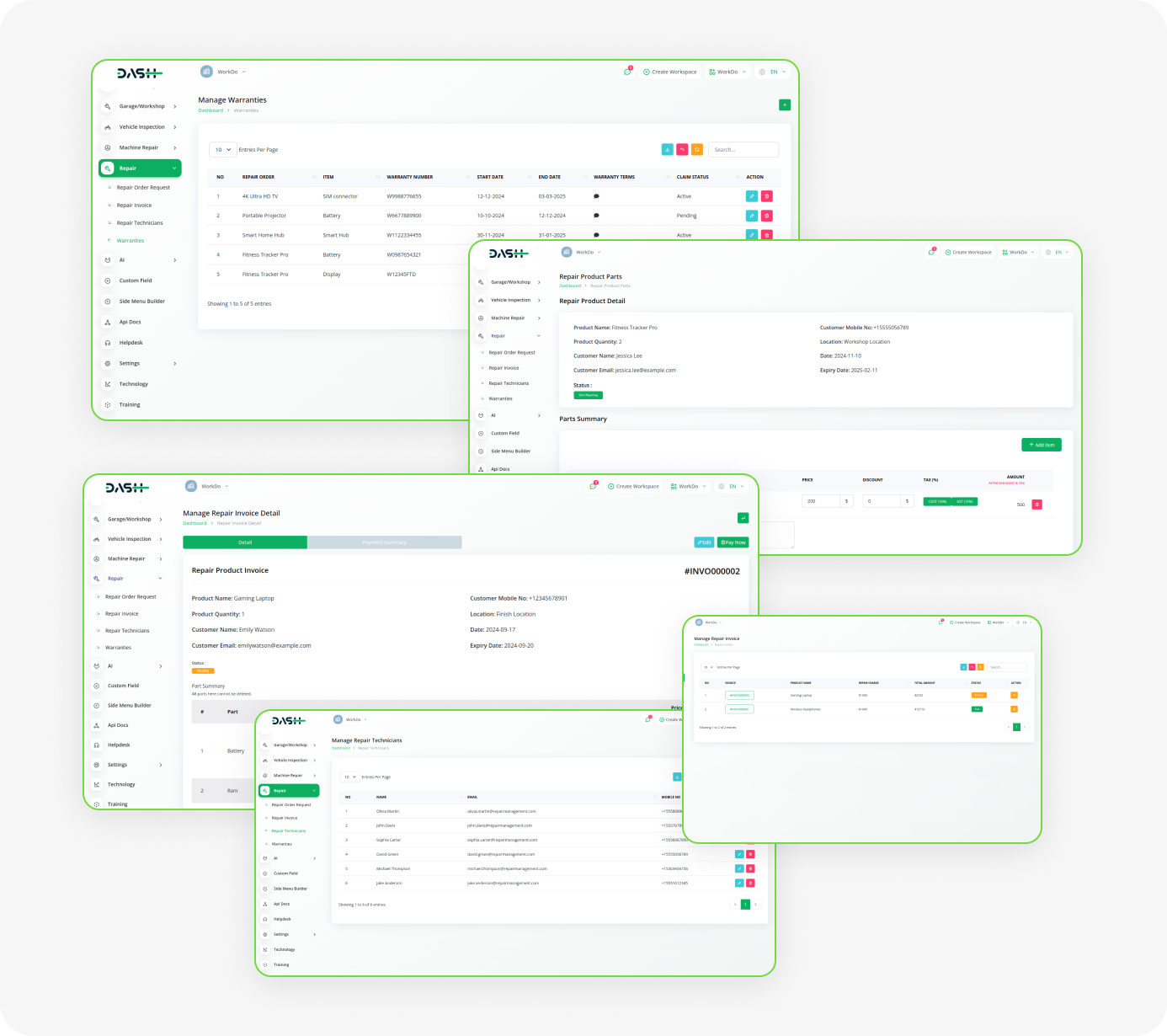This screenshot has height=1036, width=1167.
Task: Click the blue export icon in Warranties window
Action: (667, 149)
